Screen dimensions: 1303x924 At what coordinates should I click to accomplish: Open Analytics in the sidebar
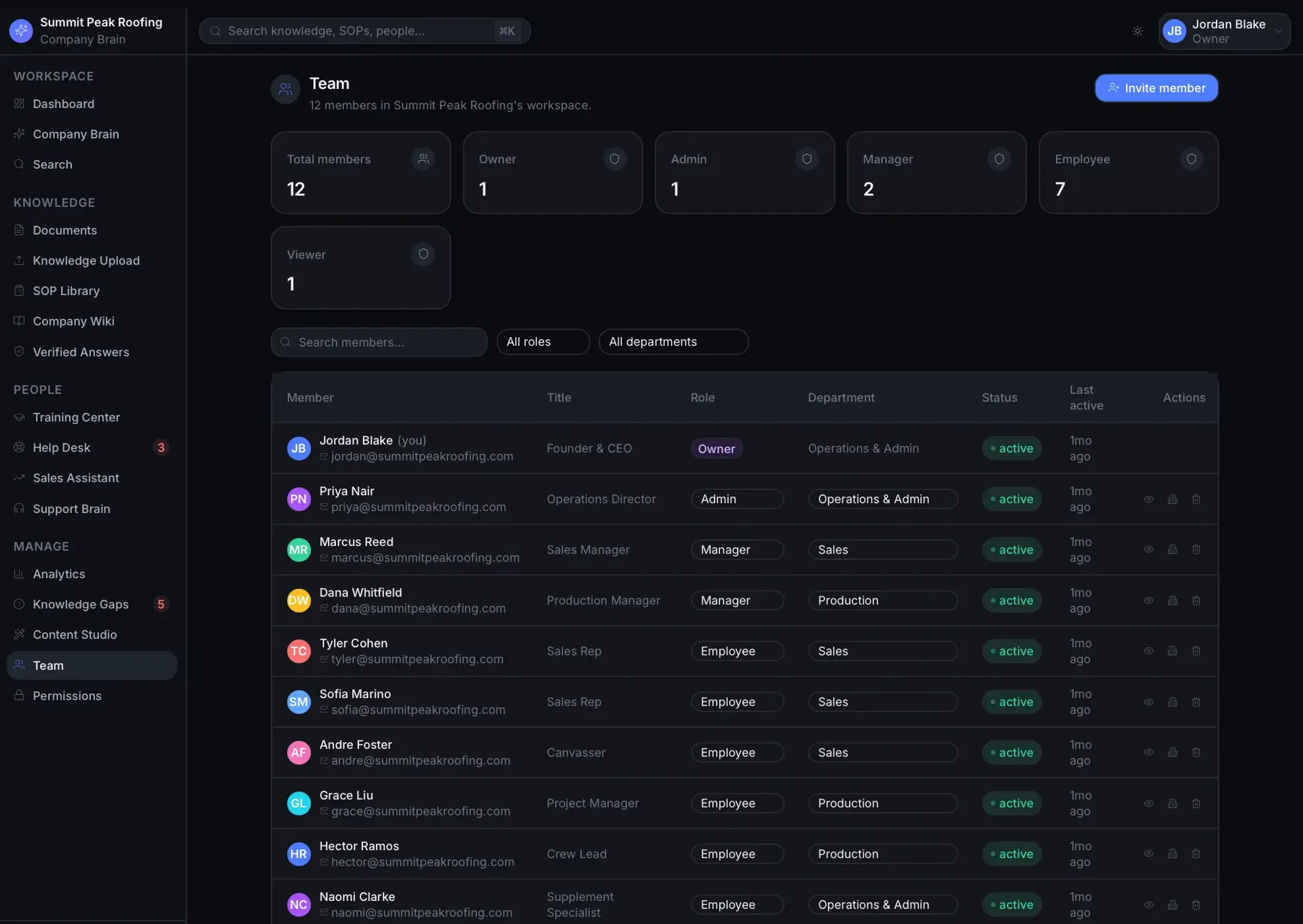pos(92,574)
